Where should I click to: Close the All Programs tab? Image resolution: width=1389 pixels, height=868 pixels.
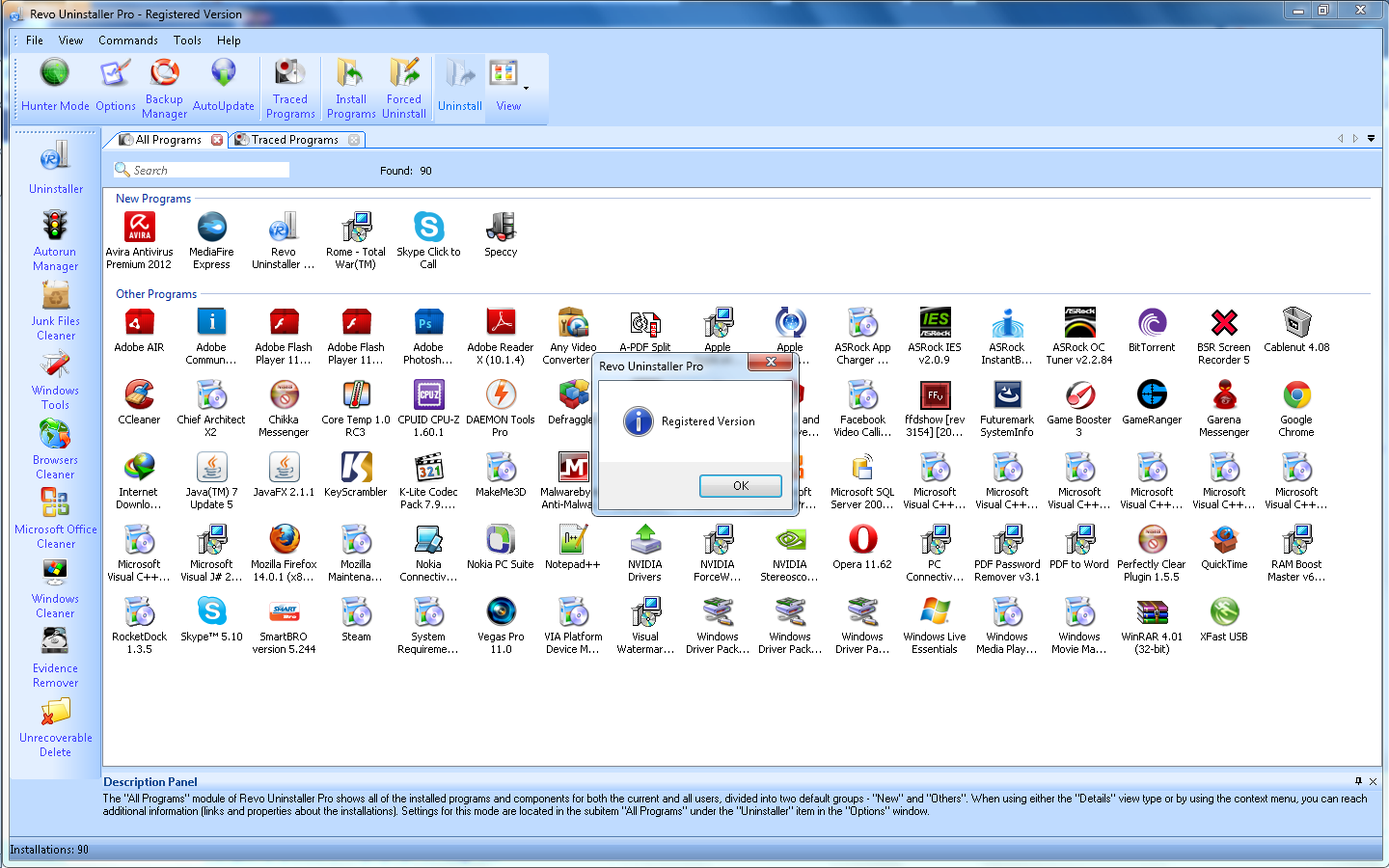pyautogui.click(x=217, y=140)
